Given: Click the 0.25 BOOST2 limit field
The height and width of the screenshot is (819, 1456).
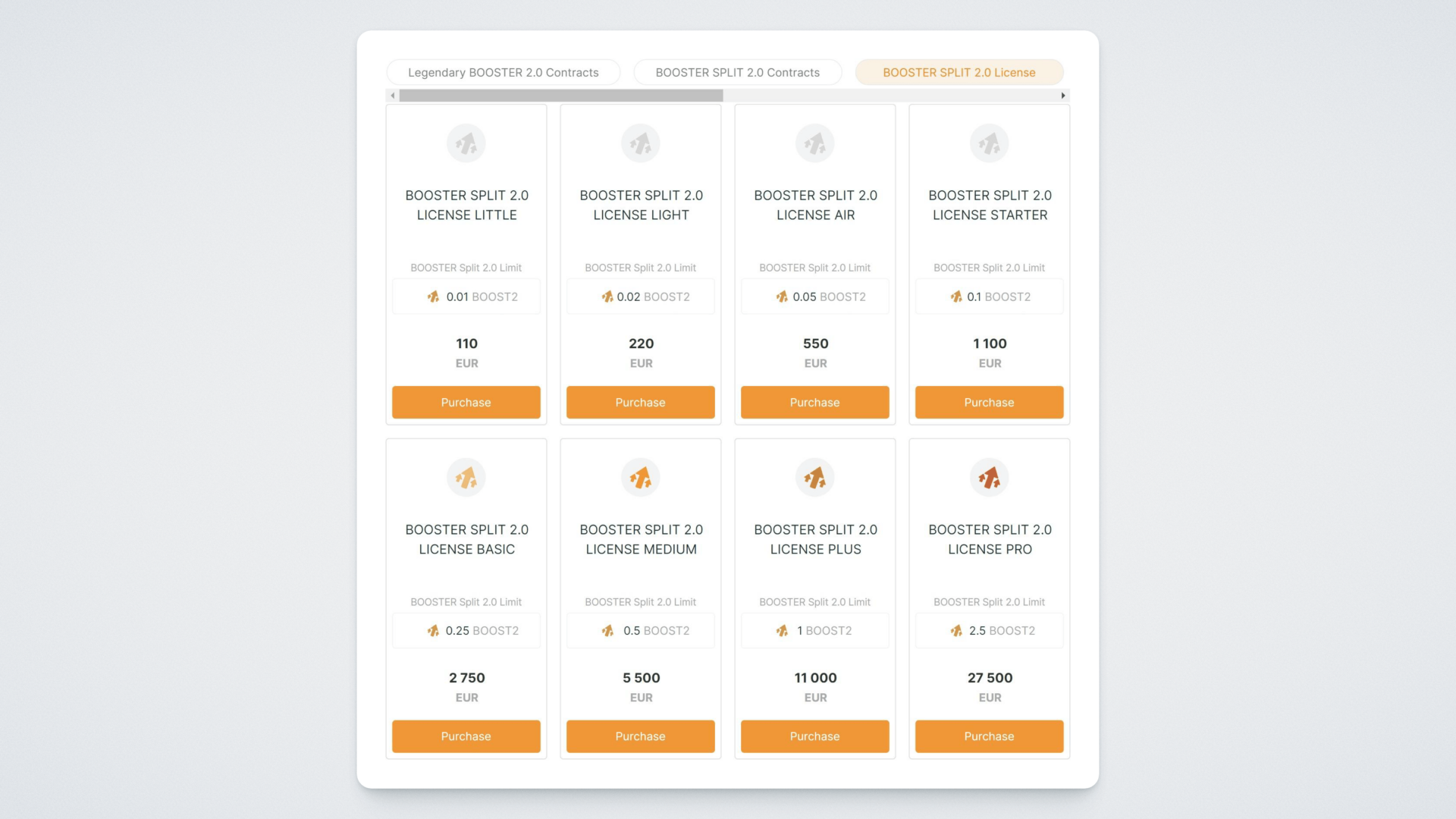Looking at the screenshot, I should tap(466, 631).
